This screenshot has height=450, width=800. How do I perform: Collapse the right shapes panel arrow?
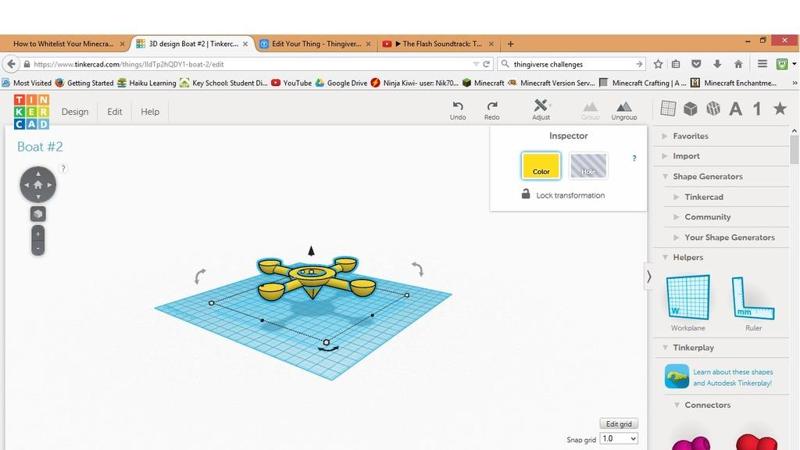click(x=648, y=277)
